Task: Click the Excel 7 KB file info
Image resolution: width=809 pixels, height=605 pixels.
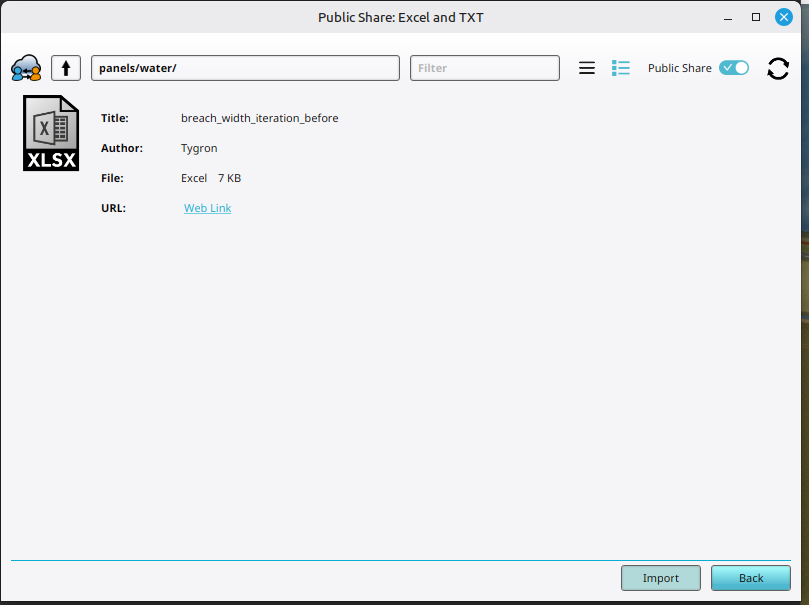Action: click(209, 178)
